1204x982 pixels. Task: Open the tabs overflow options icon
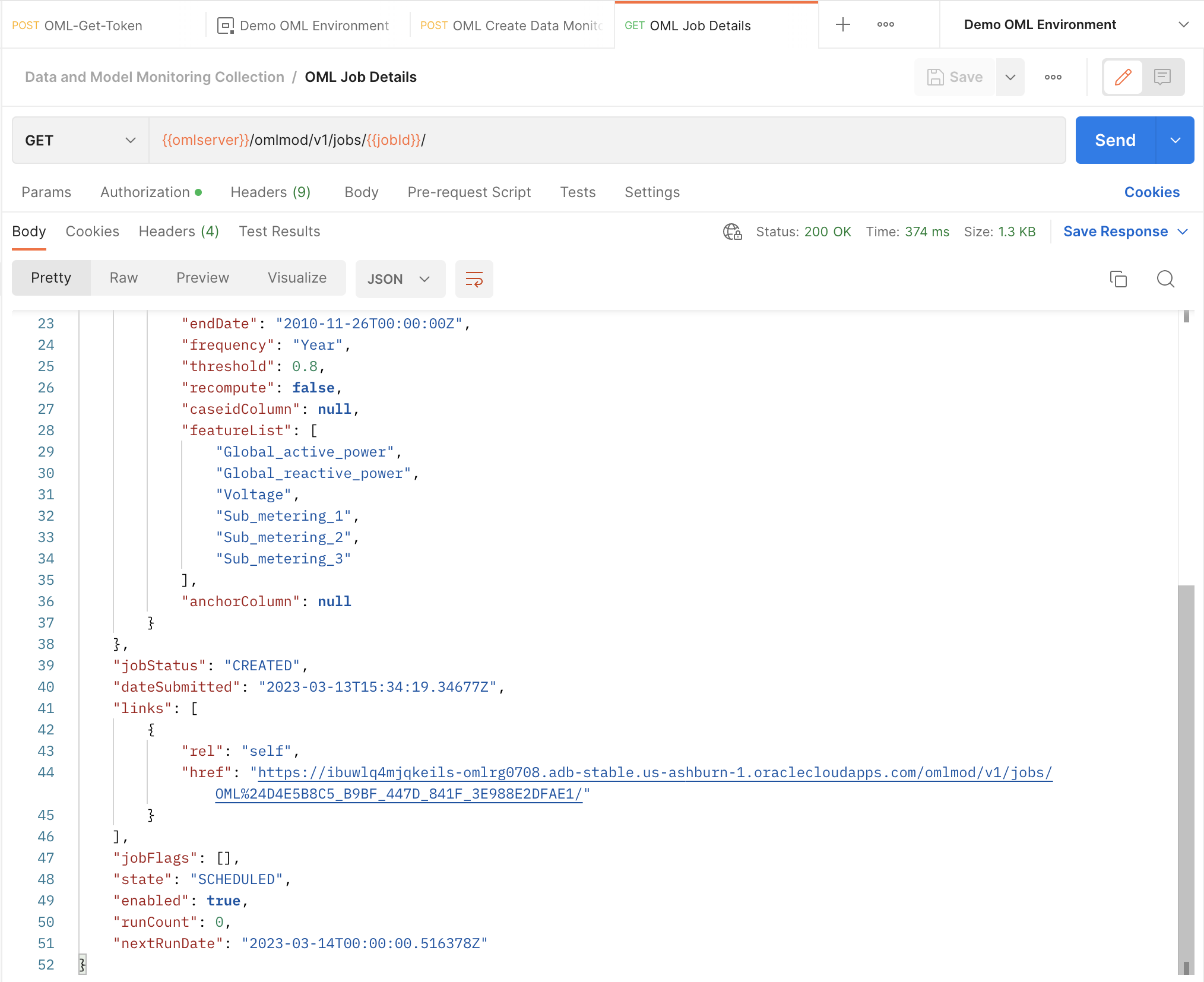pyautogui.click(x=885, y=24)
